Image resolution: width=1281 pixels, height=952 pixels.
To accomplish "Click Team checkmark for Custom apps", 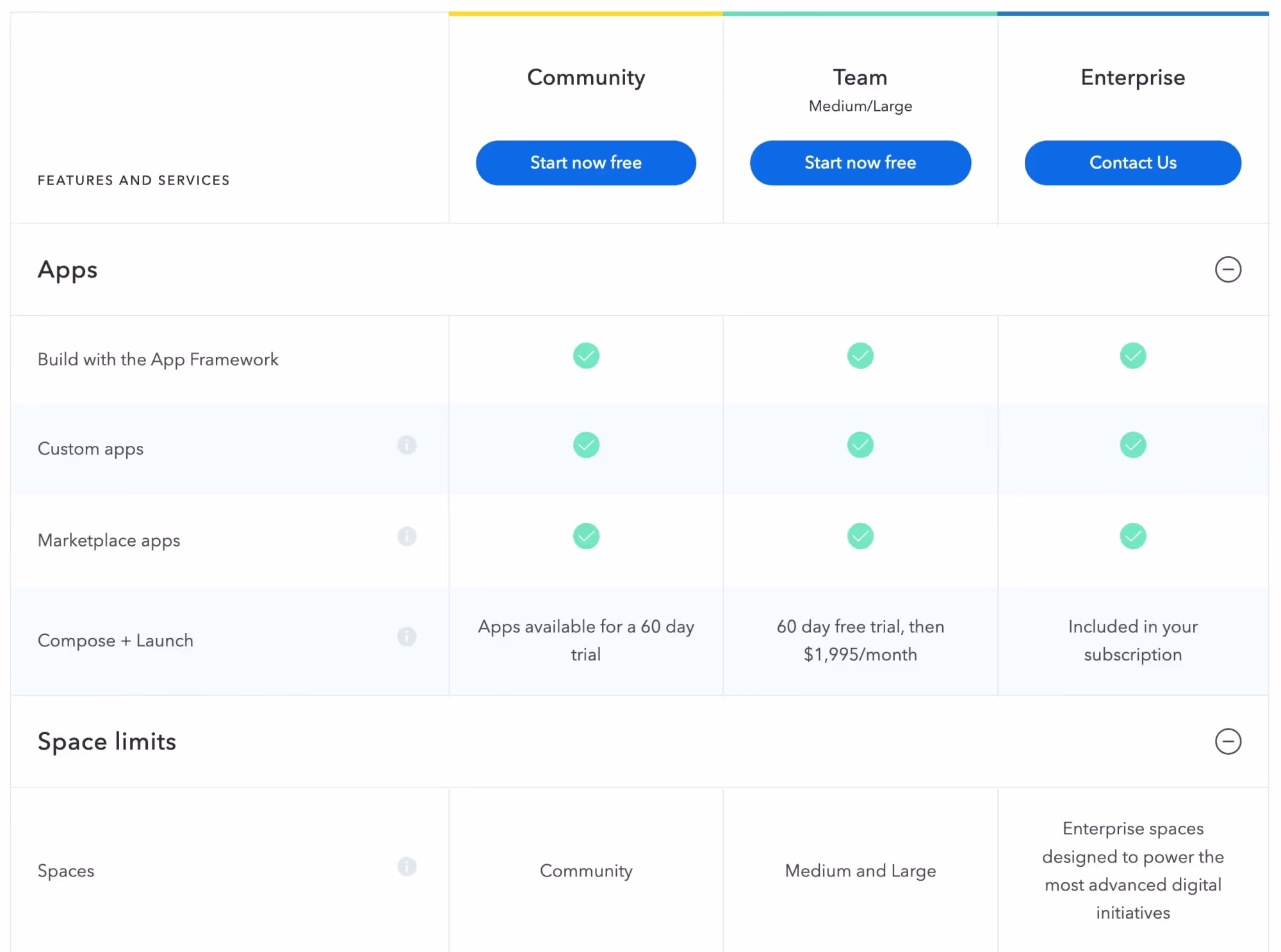I will coord(860,445).
